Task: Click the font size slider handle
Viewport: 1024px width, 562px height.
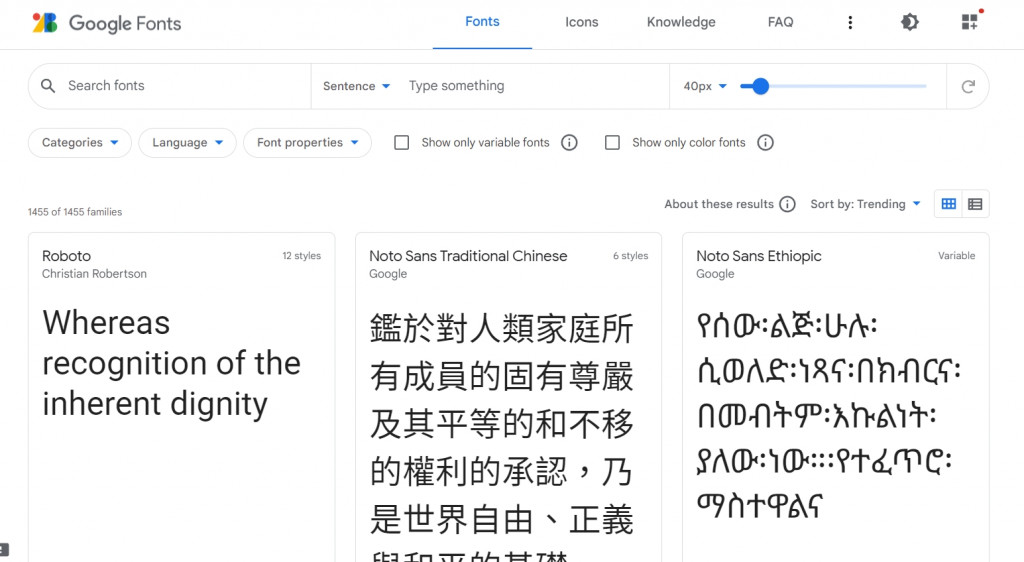Action: [760, 86]
